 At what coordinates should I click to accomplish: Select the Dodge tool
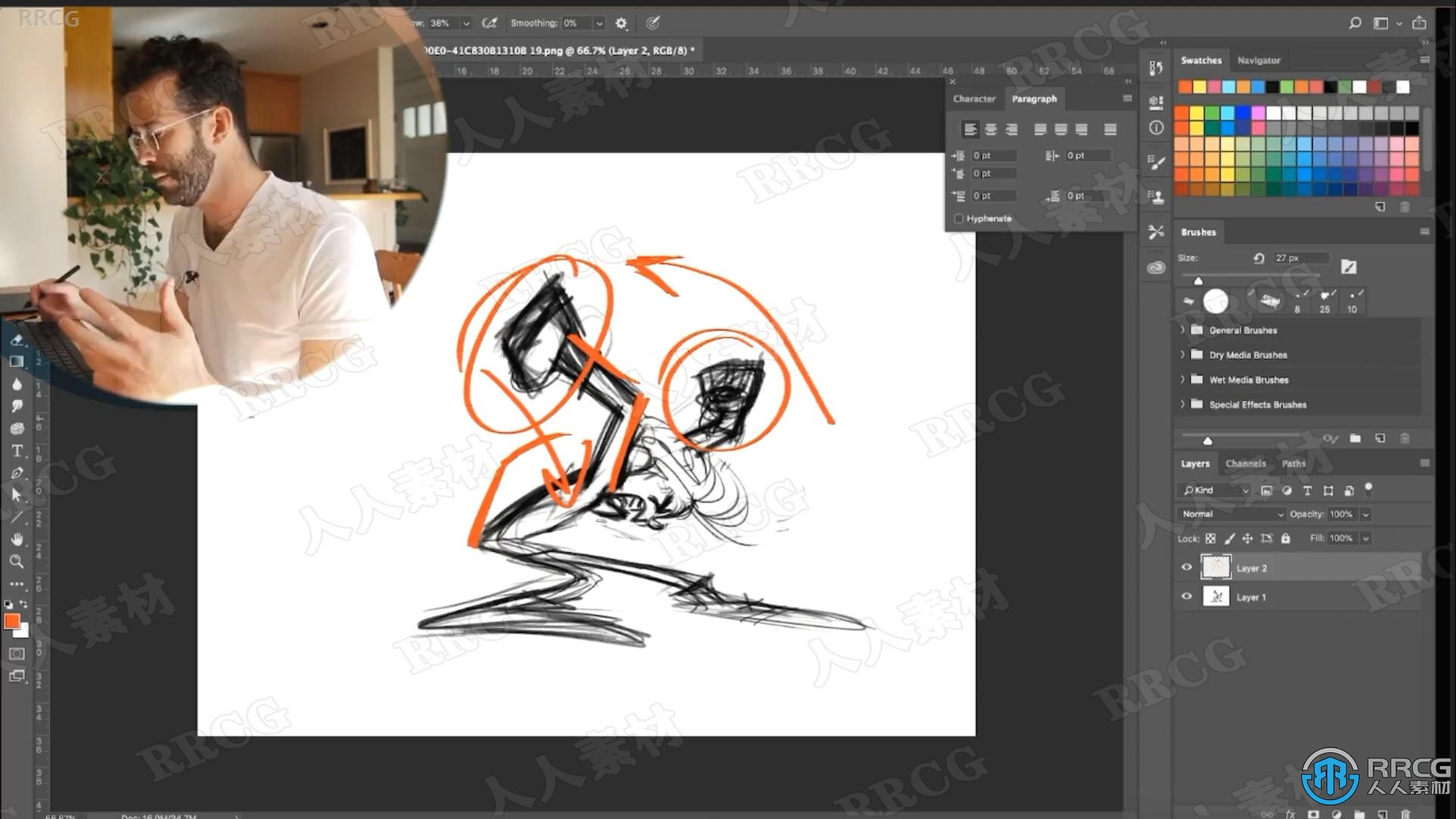(17, 406)
